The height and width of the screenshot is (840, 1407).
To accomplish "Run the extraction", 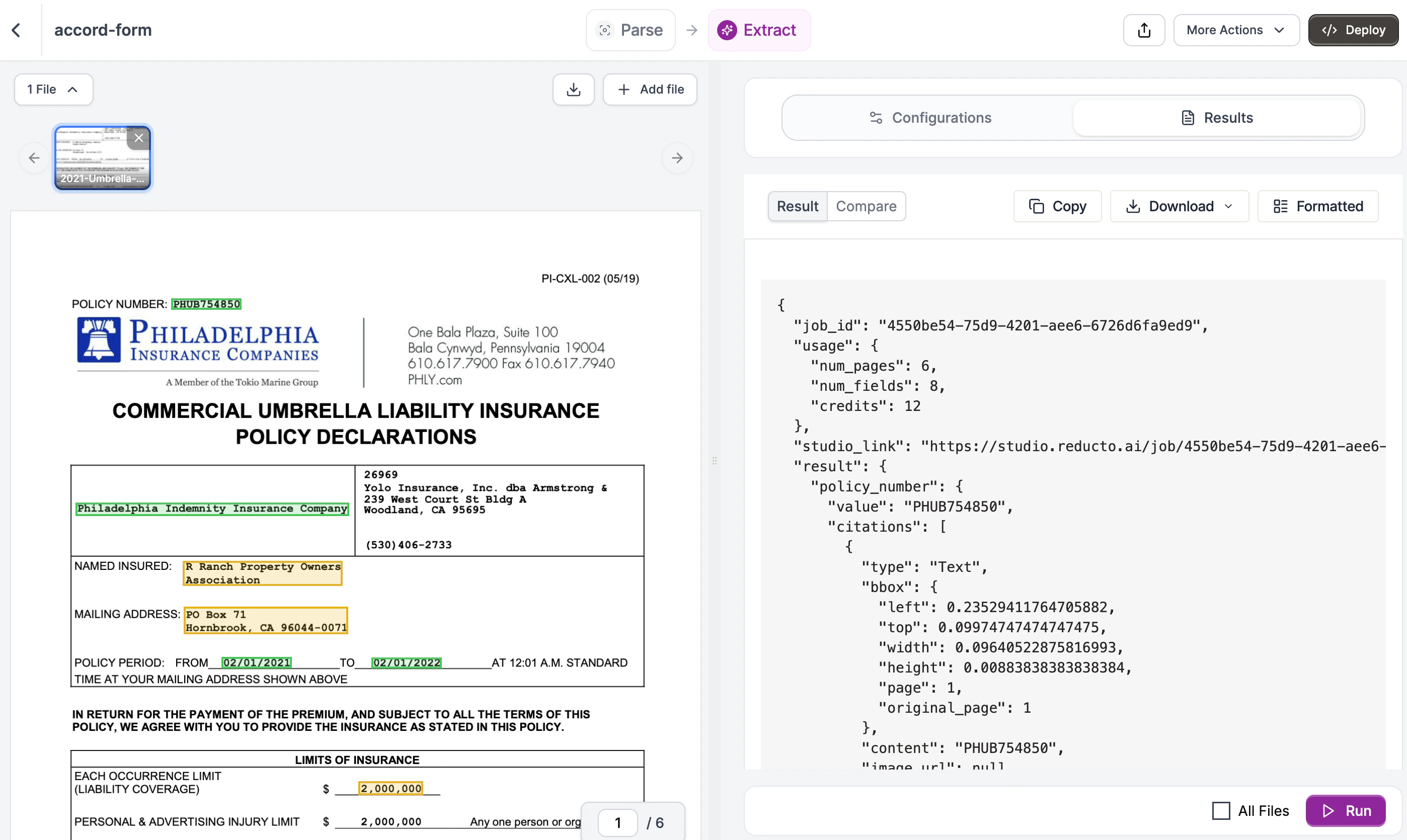I will point(1345,810).
